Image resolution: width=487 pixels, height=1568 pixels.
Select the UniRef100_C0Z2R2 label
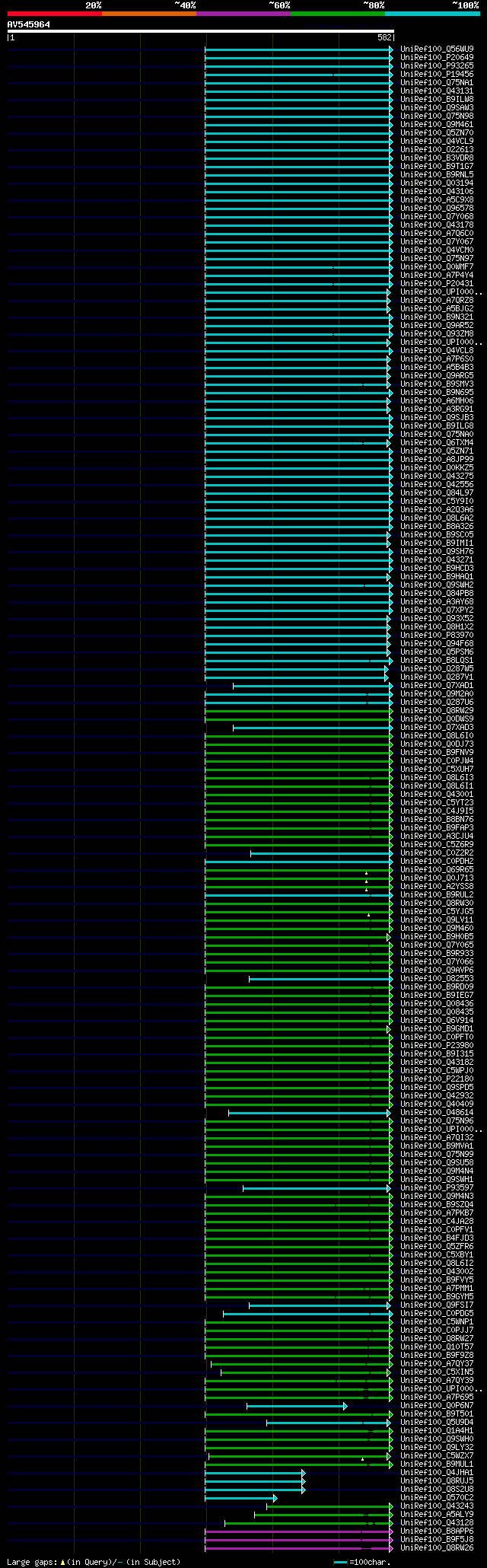click(437, 853)
